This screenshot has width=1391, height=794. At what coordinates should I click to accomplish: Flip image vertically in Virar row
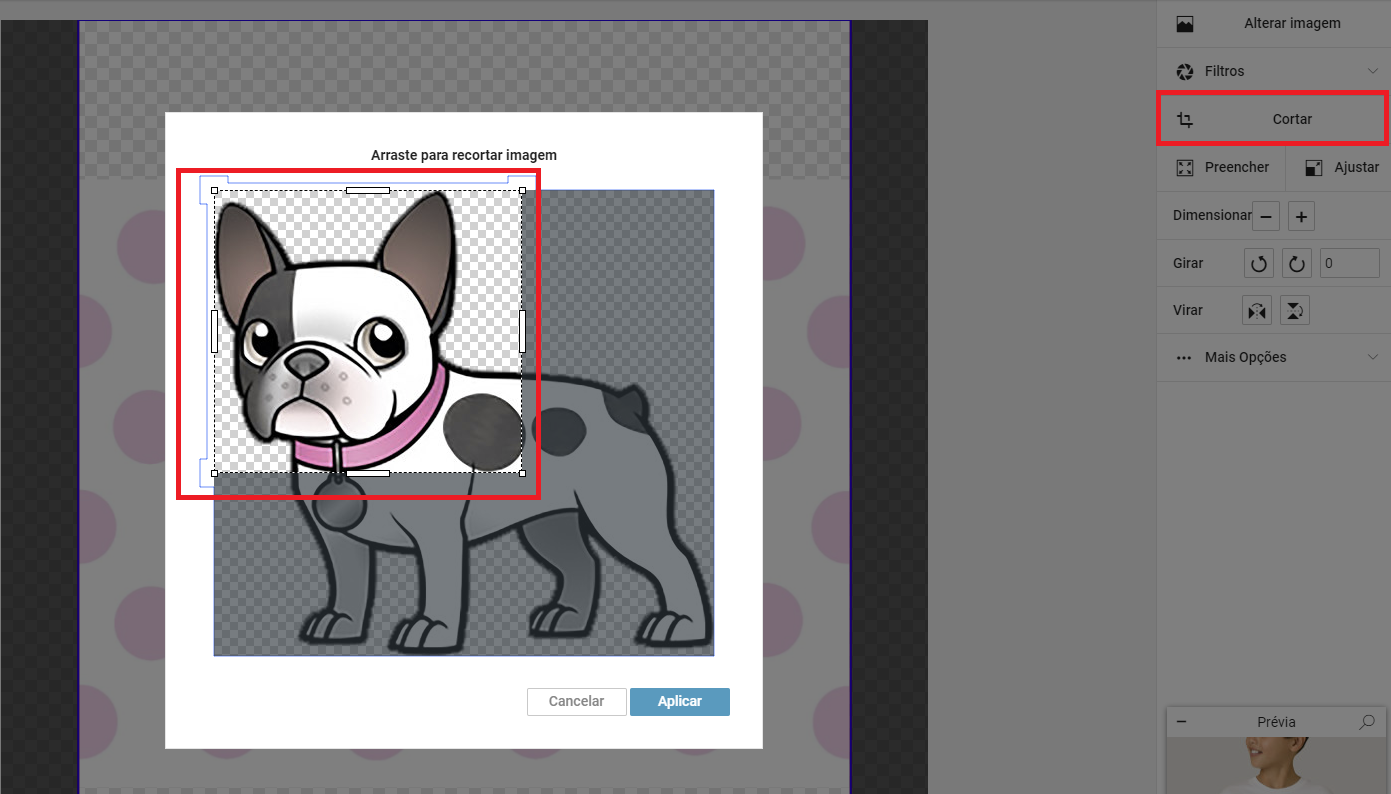(x=1295, y=311)
